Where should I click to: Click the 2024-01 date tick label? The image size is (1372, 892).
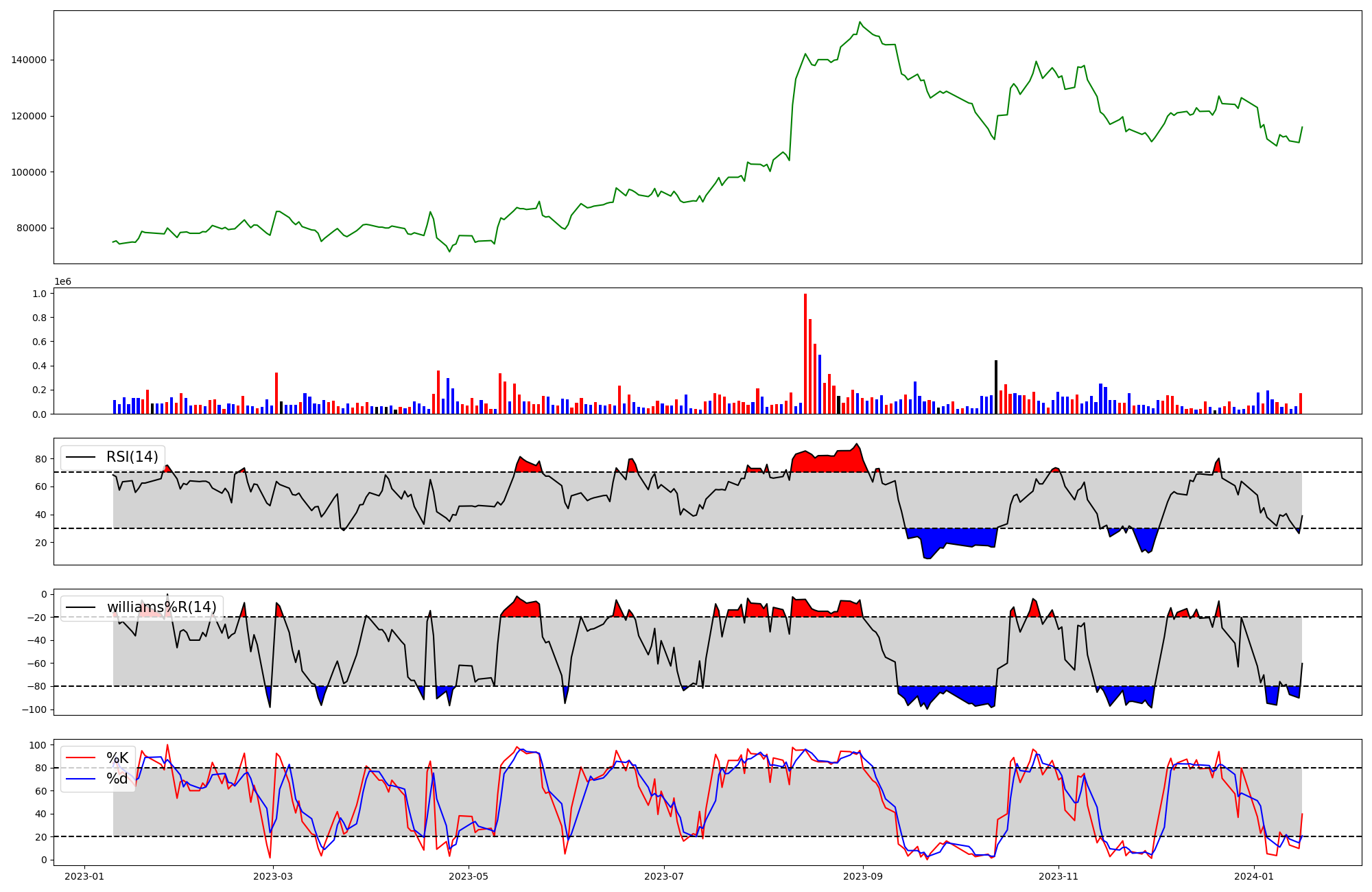[1254, 876]
